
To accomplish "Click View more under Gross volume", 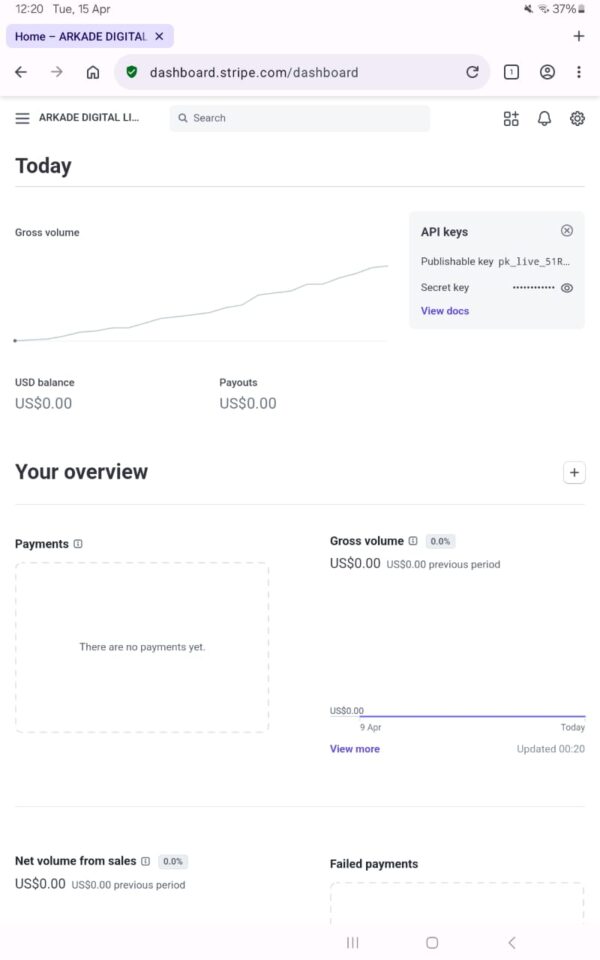I will pyautogui.click(x=355, y=749).
